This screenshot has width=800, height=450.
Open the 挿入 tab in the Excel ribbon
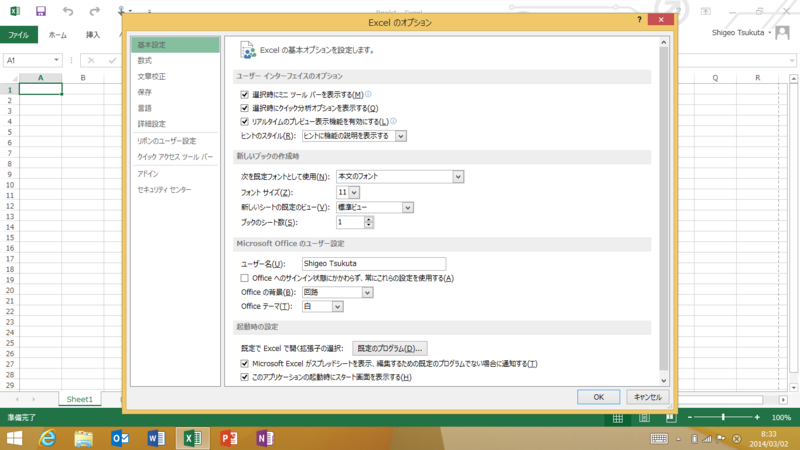93,35
